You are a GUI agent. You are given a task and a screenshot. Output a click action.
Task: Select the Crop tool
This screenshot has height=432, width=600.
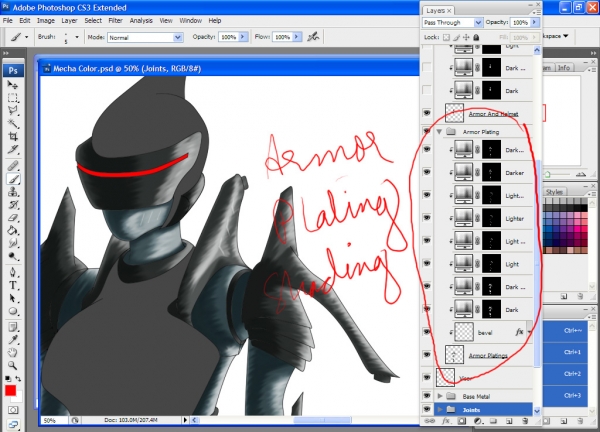(13, 136)
